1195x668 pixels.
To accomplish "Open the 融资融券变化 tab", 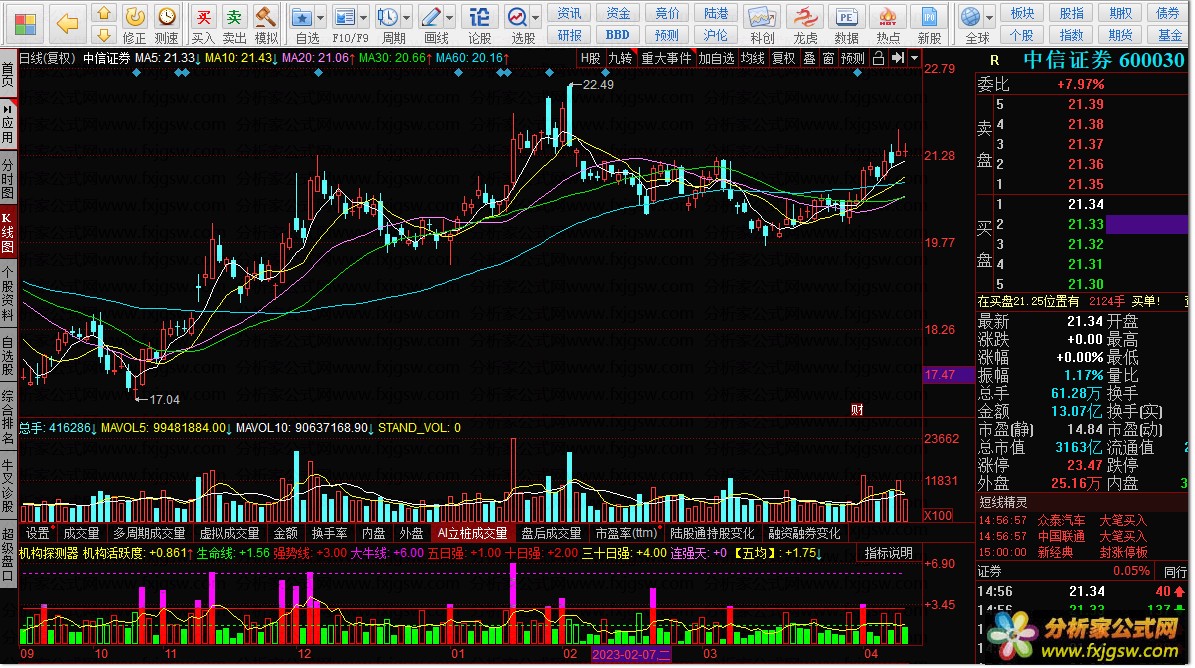I will 805,533.
